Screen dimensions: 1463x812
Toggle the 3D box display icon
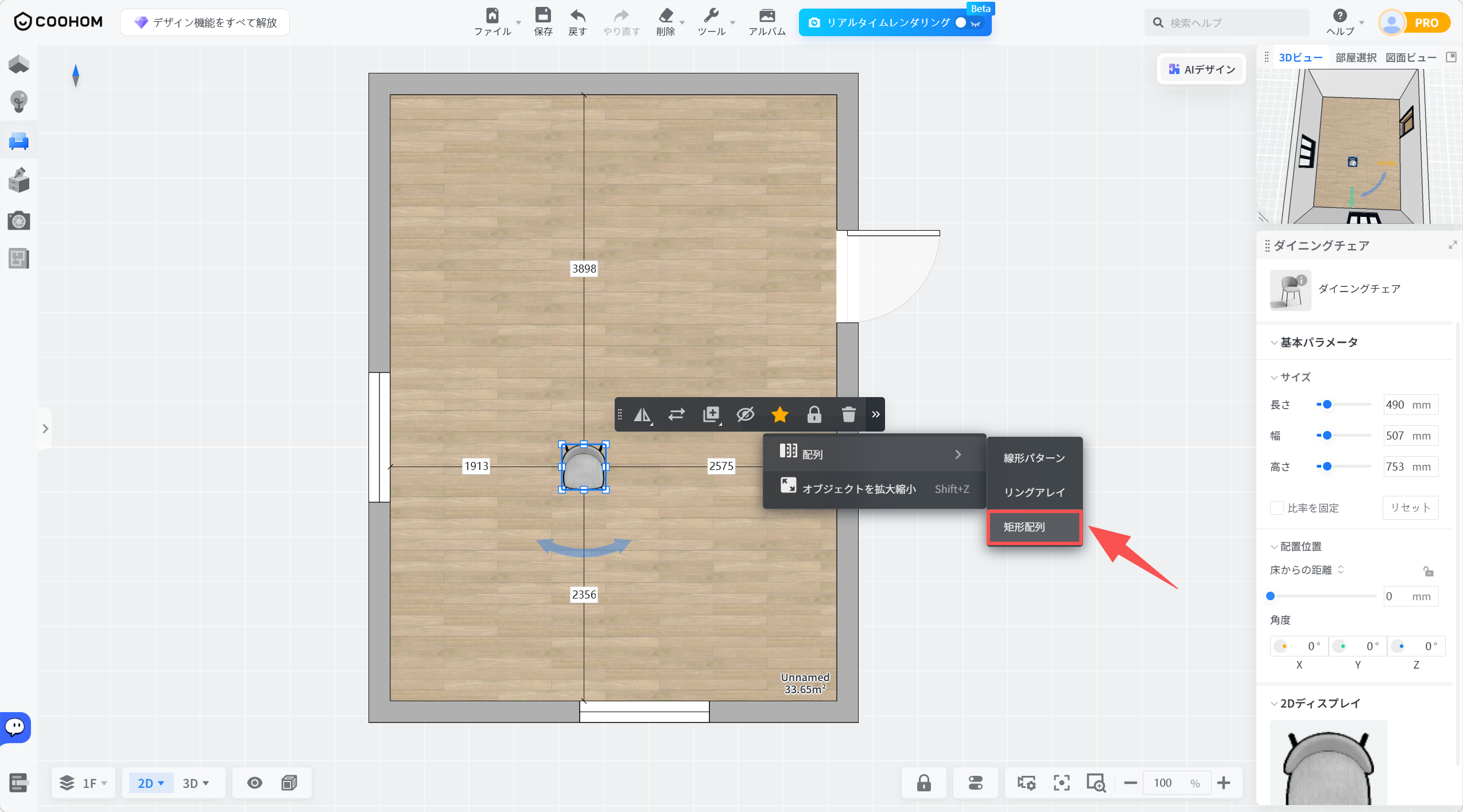pos(289,783)
